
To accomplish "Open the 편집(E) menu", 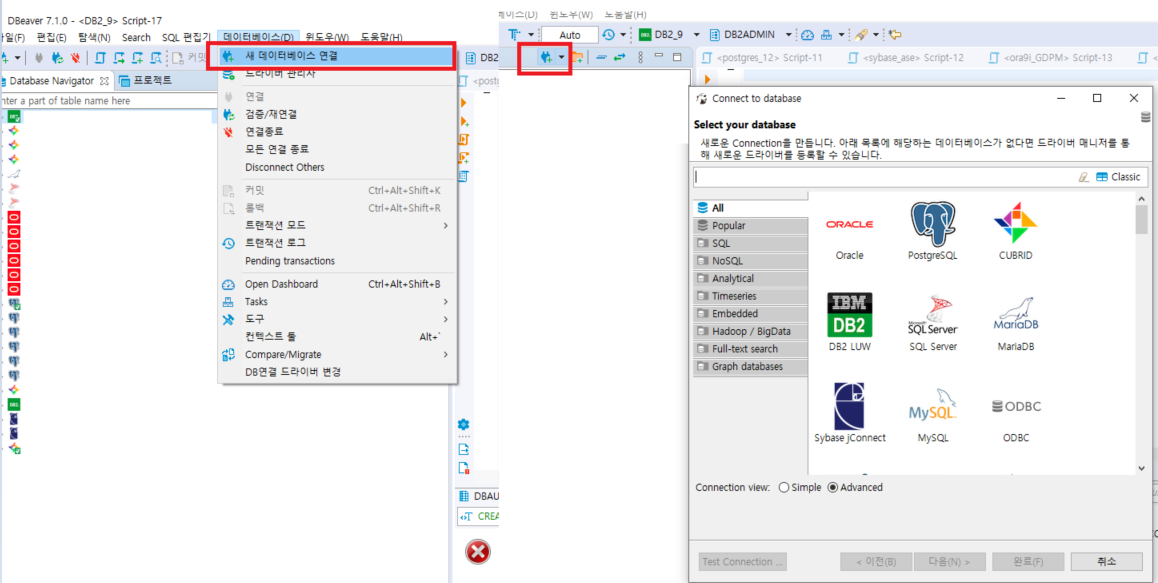I will point(51,37).
